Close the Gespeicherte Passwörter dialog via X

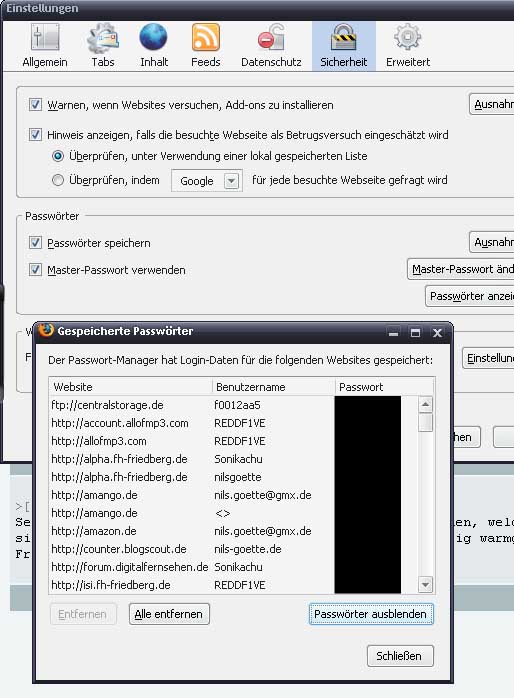[437, 333]
